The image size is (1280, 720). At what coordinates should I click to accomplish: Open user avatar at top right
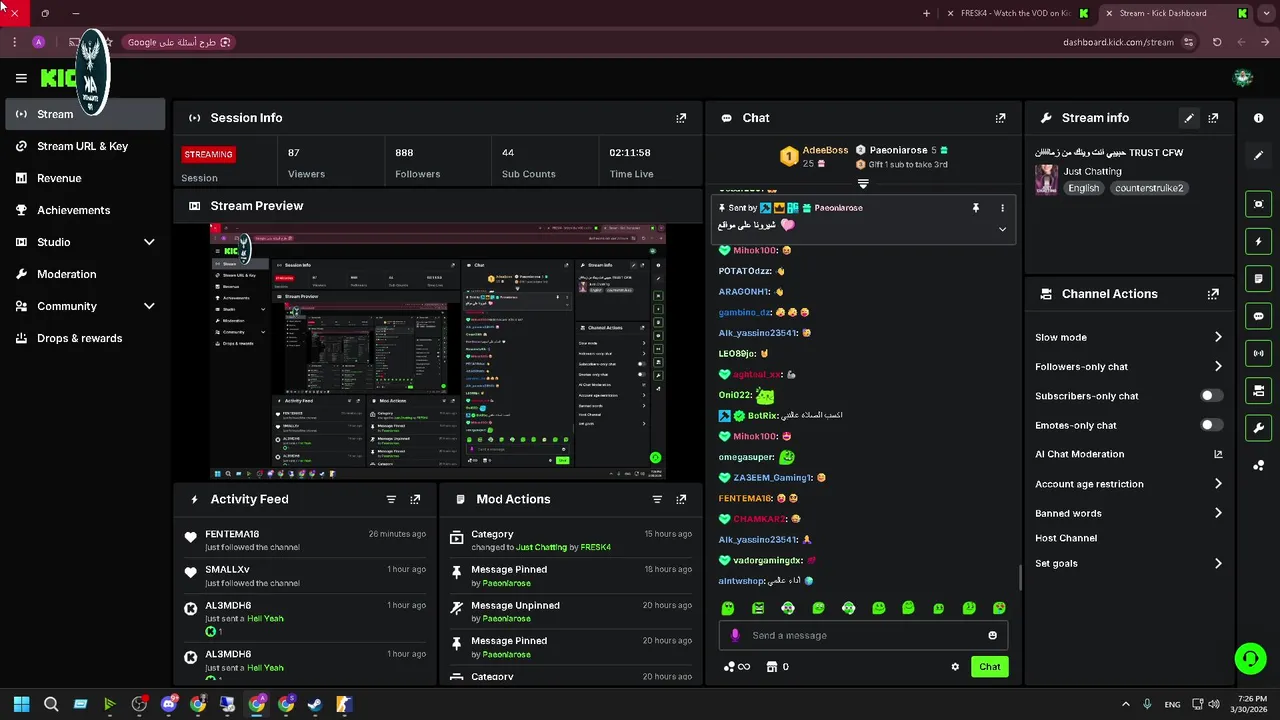click(x=1243, y=78)
